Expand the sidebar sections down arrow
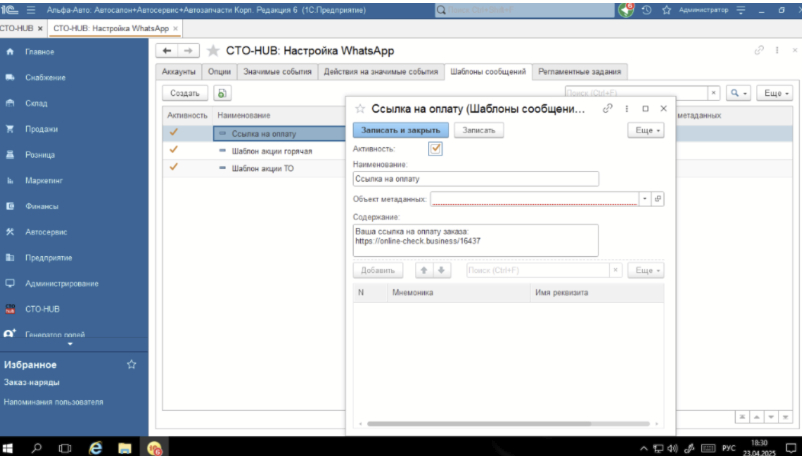 pyautogui.click(x=70, y=344)
